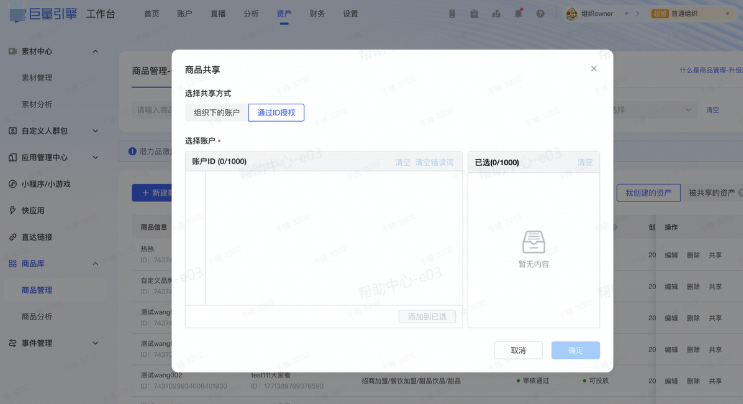
Task: Switch to 被共享的资产 tab
Action: pyautogui.click(x=712, y=193)
